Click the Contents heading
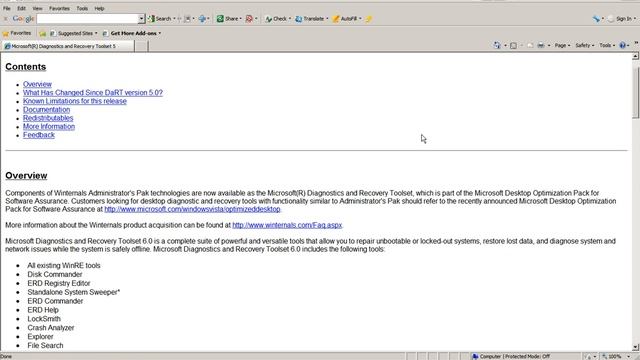 pyautogui.click(x=26, y=67)
